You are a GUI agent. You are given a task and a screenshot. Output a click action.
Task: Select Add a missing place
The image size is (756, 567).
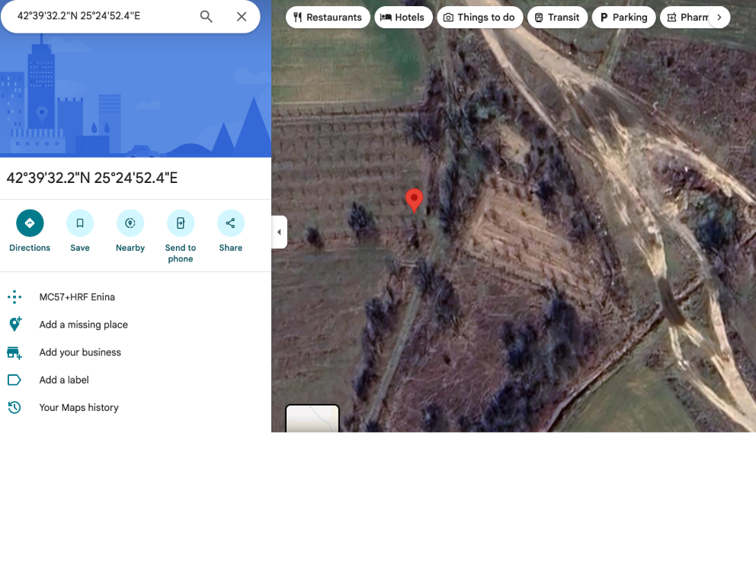[x=83, y=325]
